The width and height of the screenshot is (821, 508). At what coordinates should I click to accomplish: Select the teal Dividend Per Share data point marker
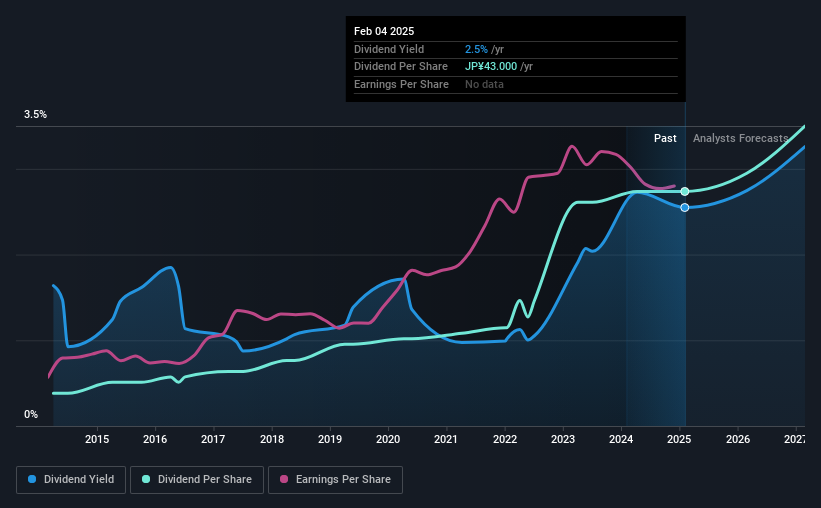685,192
